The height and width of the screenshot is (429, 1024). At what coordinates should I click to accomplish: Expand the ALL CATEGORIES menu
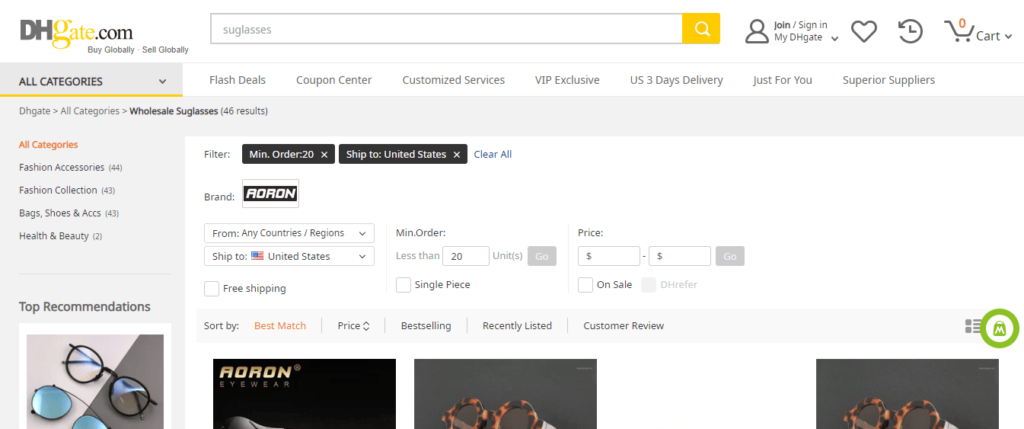click(91, 82)
